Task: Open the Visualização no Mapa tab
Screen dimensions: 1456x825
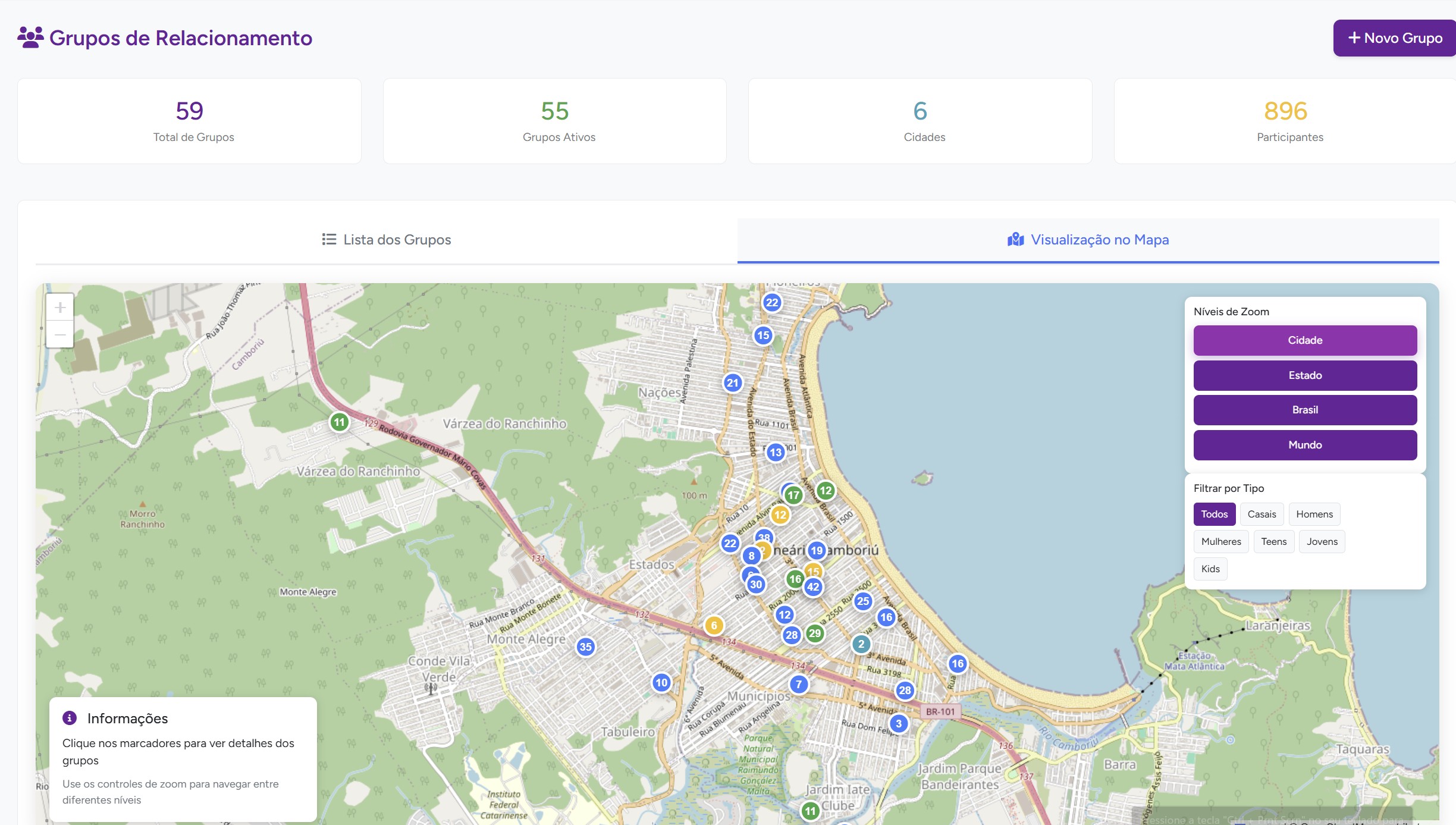Action: [1088, 240]
